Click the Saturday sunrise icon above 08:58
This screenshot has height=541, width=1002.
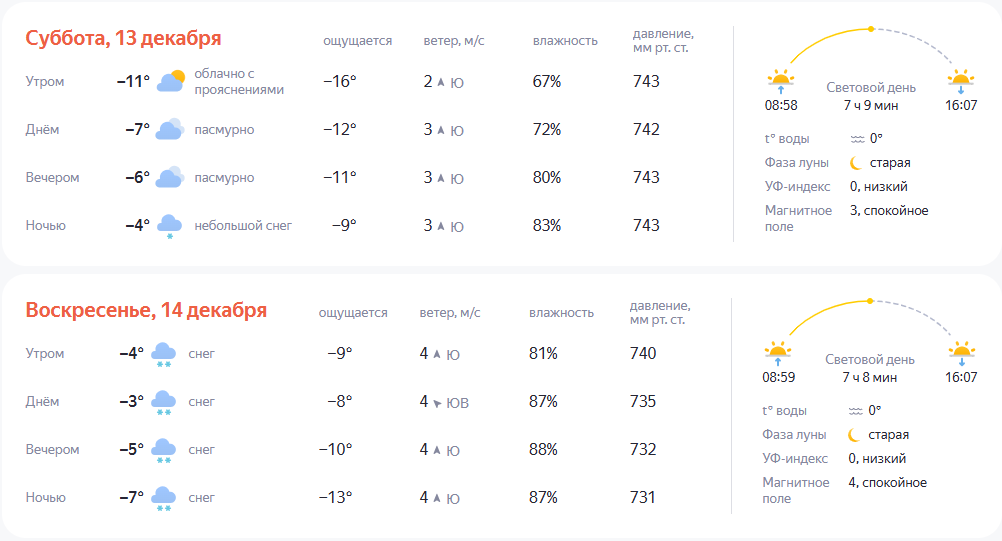coord(780,80)
